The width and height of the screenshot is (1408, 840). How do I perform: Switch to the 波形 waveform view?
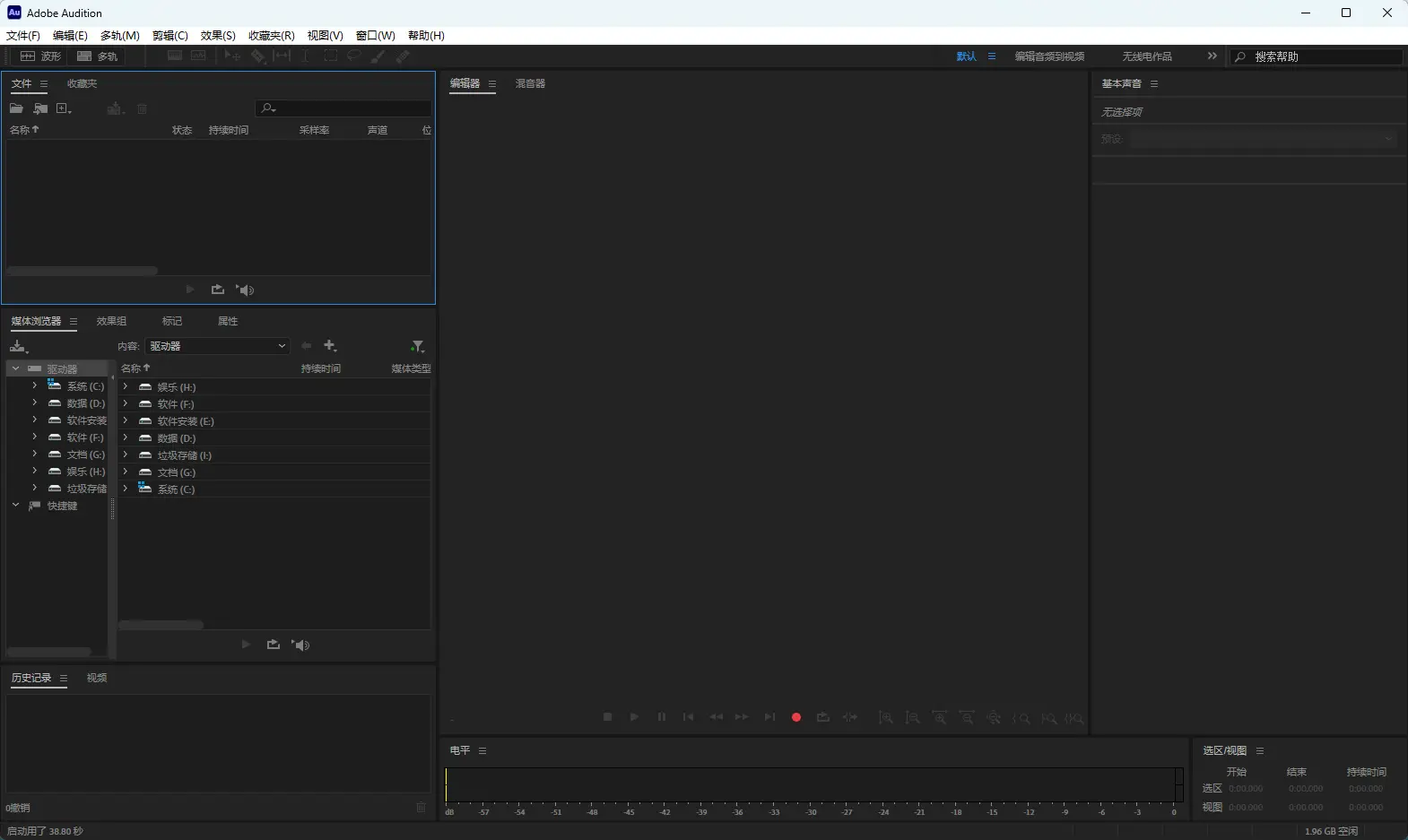coord(41,56)
